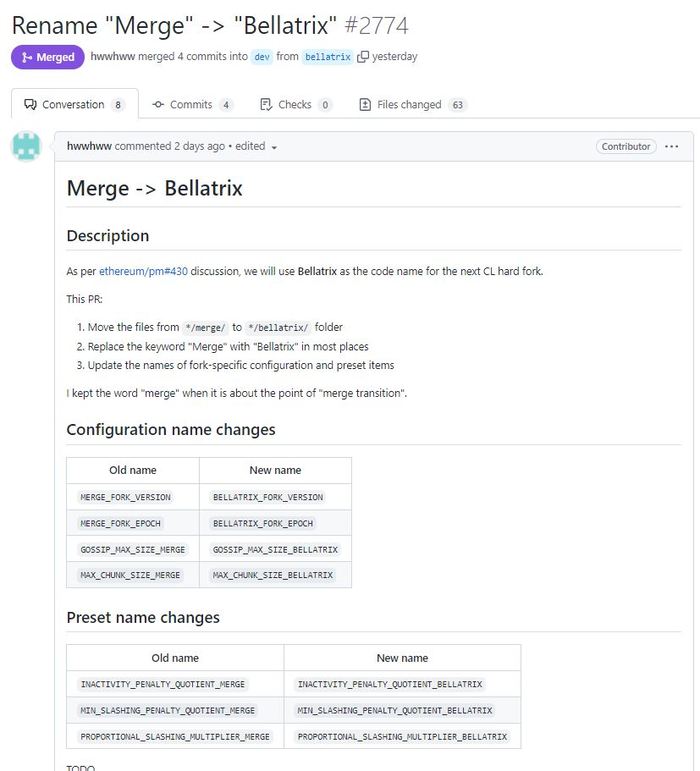The image size is (700, 771).
Task: Click the merge icon in Merged badge
Action: tap(27, 58)
